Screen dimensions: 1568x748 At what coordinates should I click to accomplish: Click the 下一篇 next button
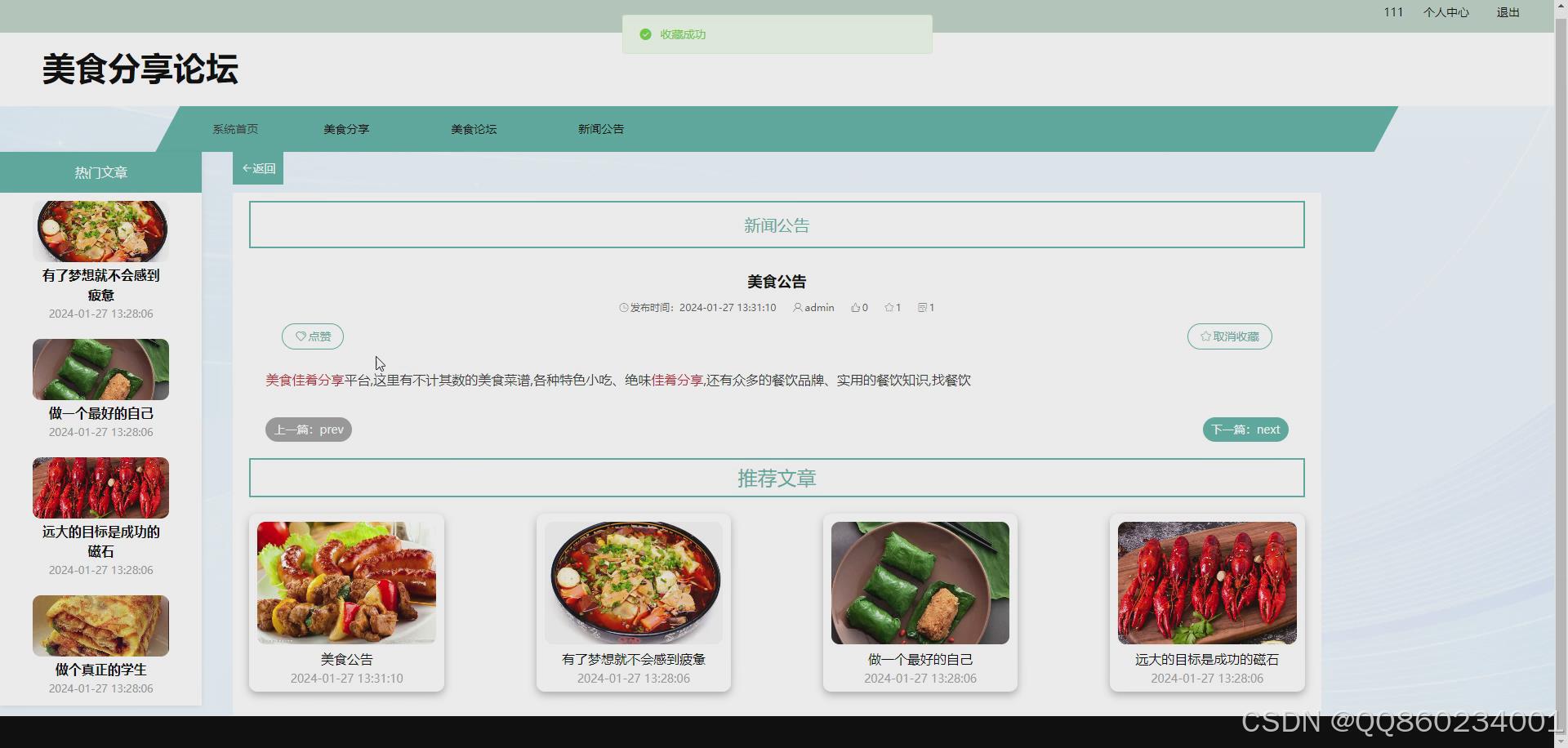click(x=1245, y=429)
